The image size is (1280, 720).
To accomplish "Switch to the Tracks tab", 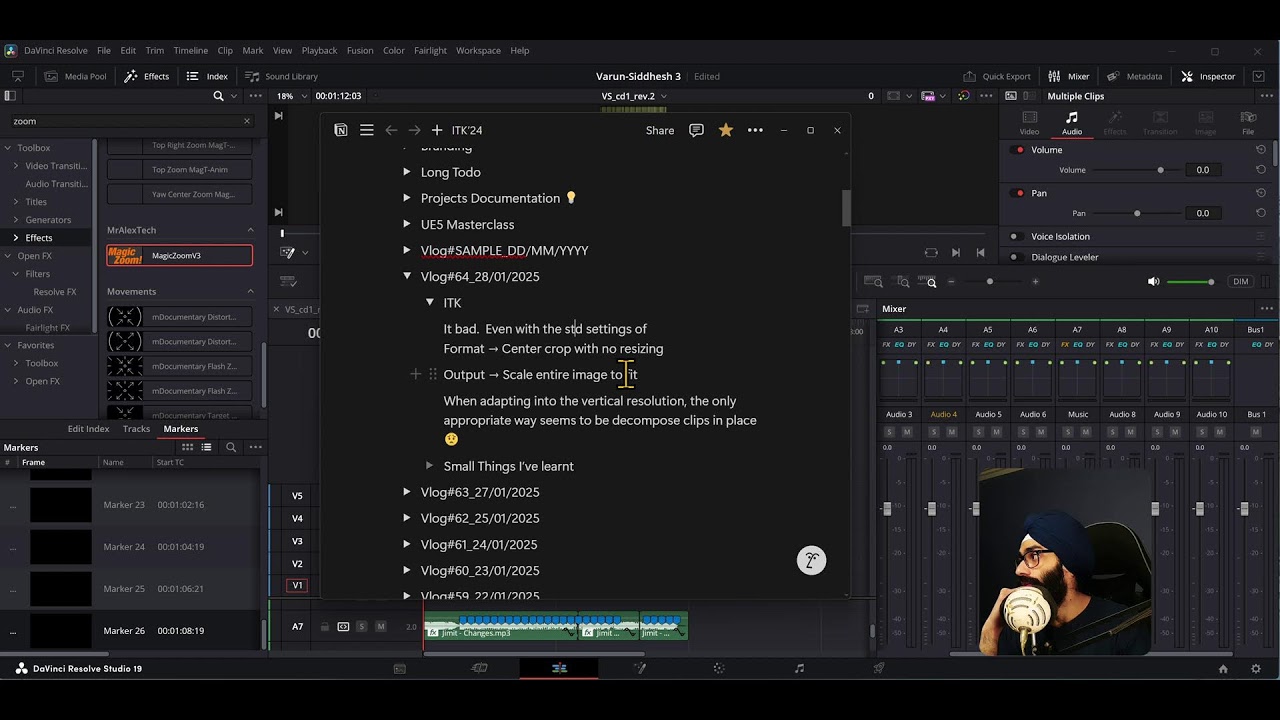I will (136, 429).
